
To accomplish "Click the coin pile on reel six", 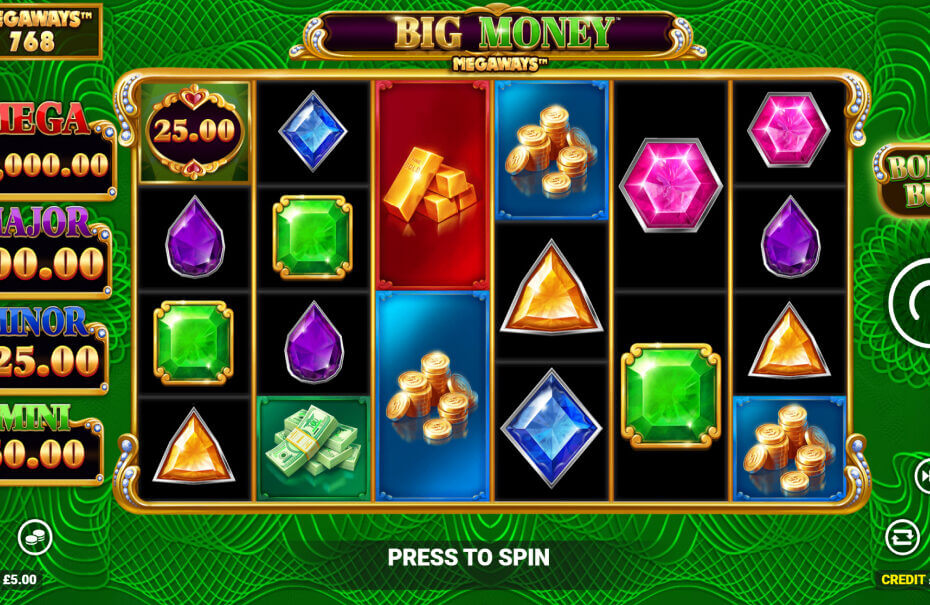I will click(789, 448).
